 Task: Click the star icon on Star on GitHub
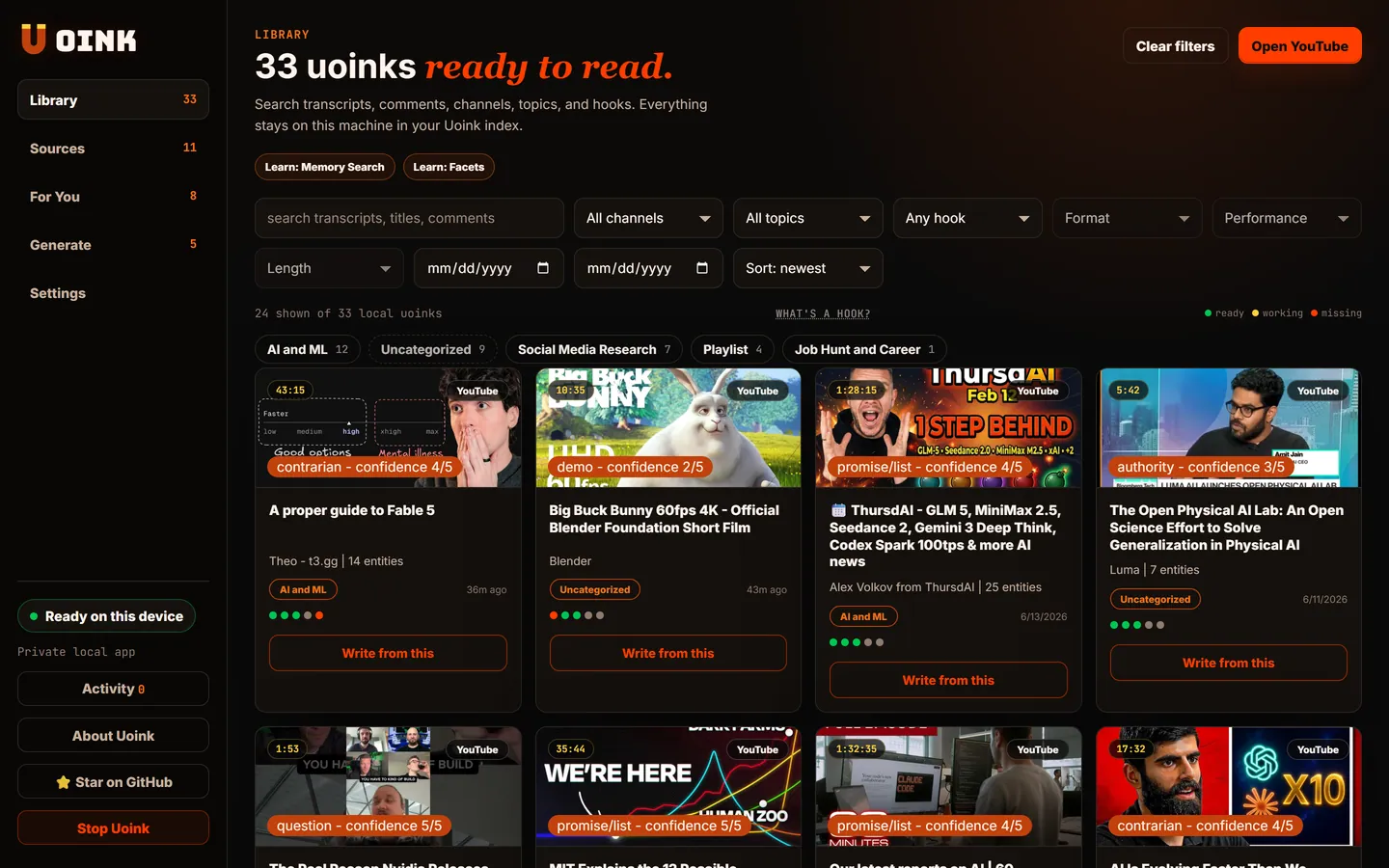pos(63,782)
